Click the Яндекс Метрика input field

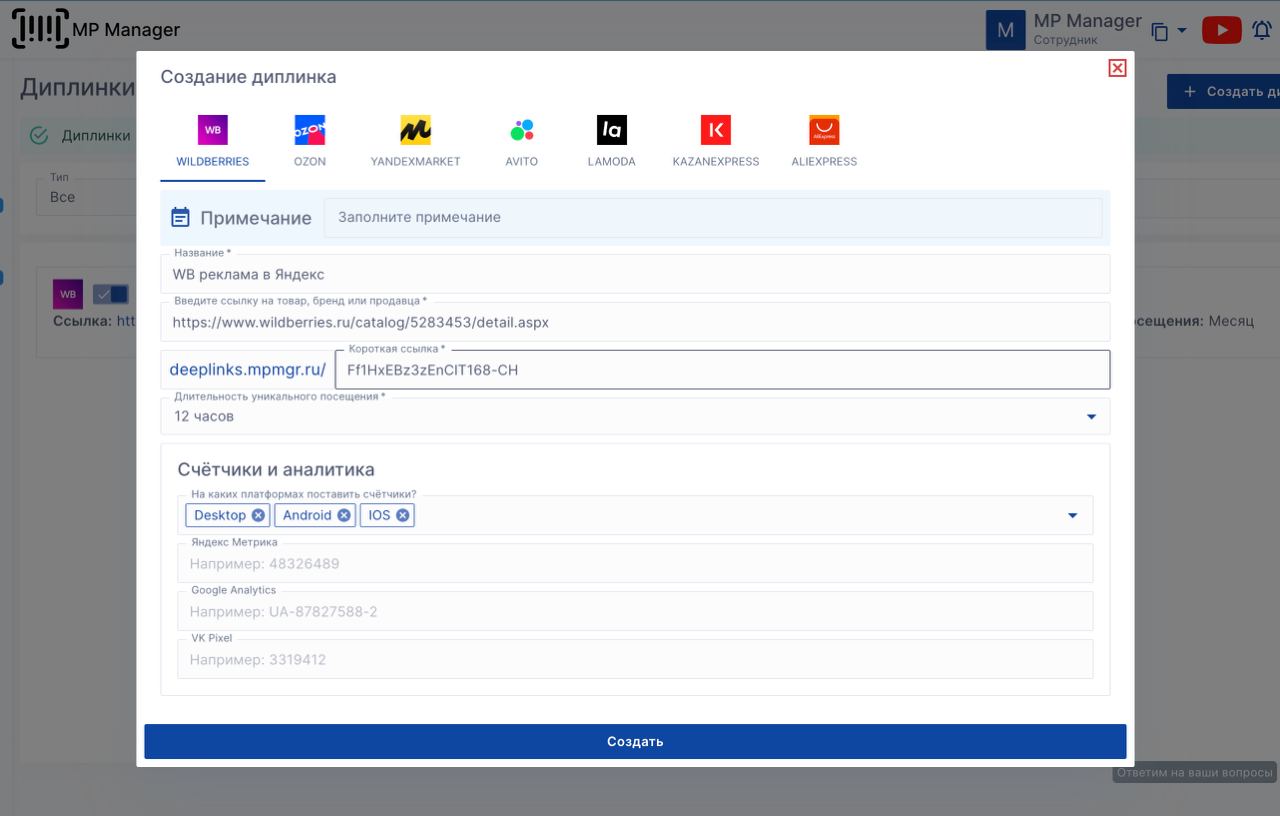click(635, 564)
